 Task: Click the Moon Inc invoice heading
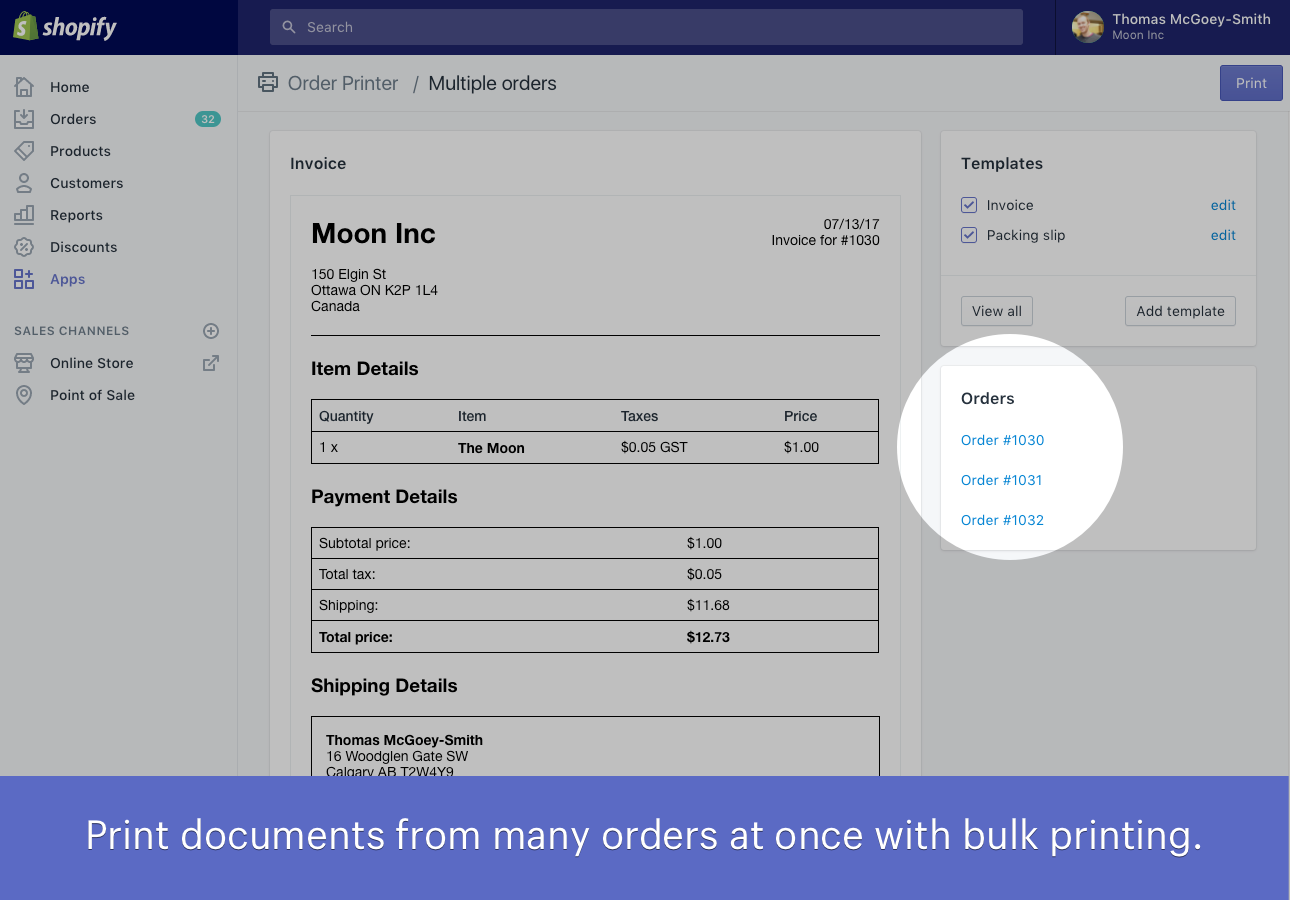click(373, 233)
